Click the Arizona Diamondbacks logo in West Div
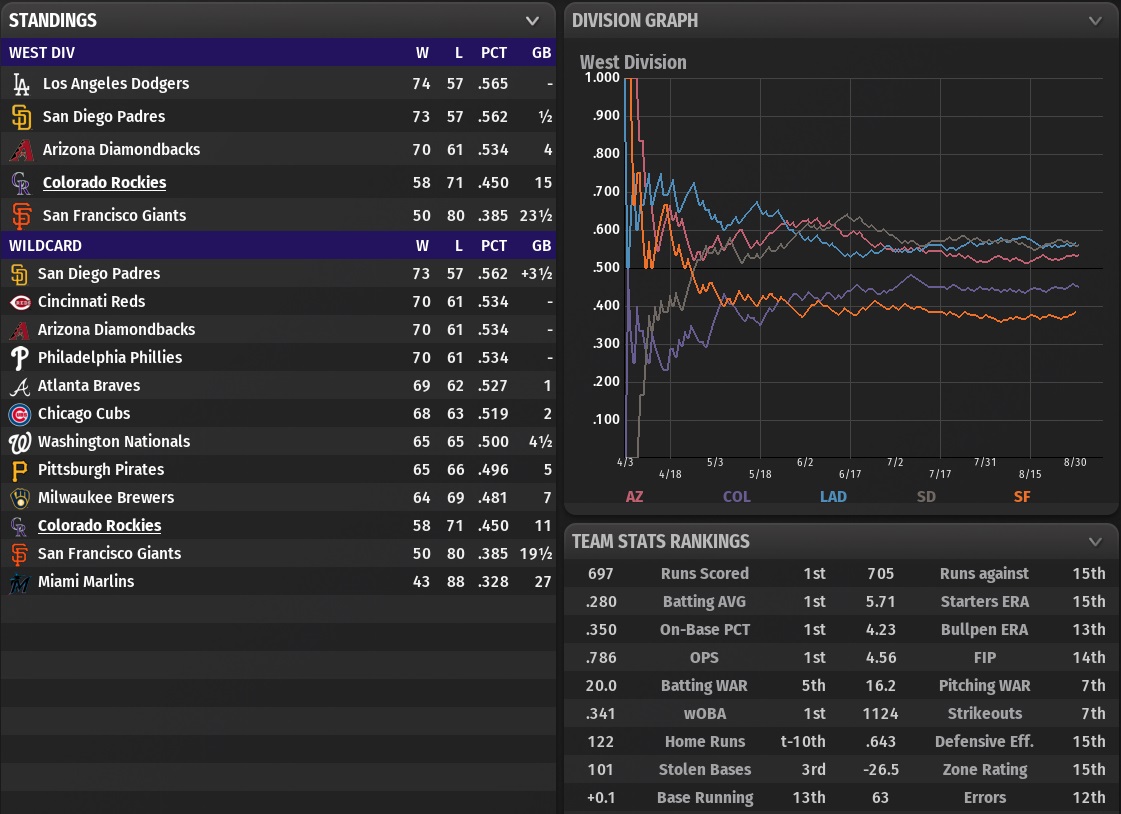This screenshot has width=1121, height=814. coord(21,150)
